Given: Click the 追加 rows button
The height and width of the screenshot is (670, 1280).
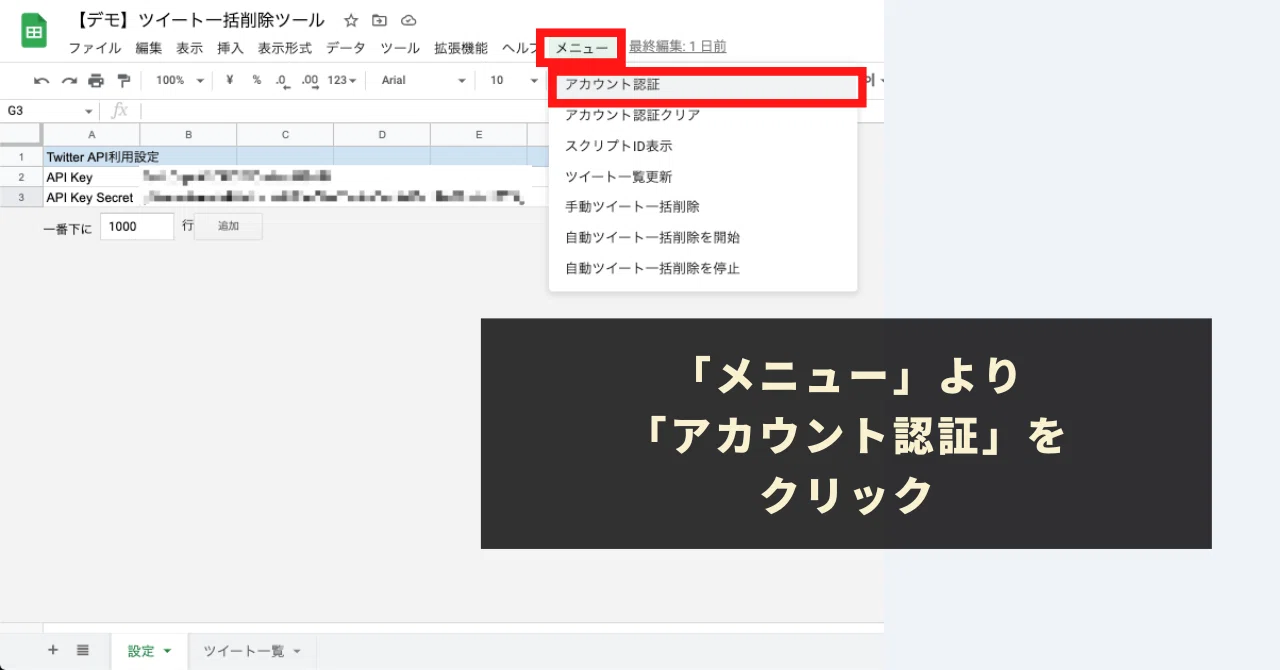Looking at the screenshot, I should (229, 226).
